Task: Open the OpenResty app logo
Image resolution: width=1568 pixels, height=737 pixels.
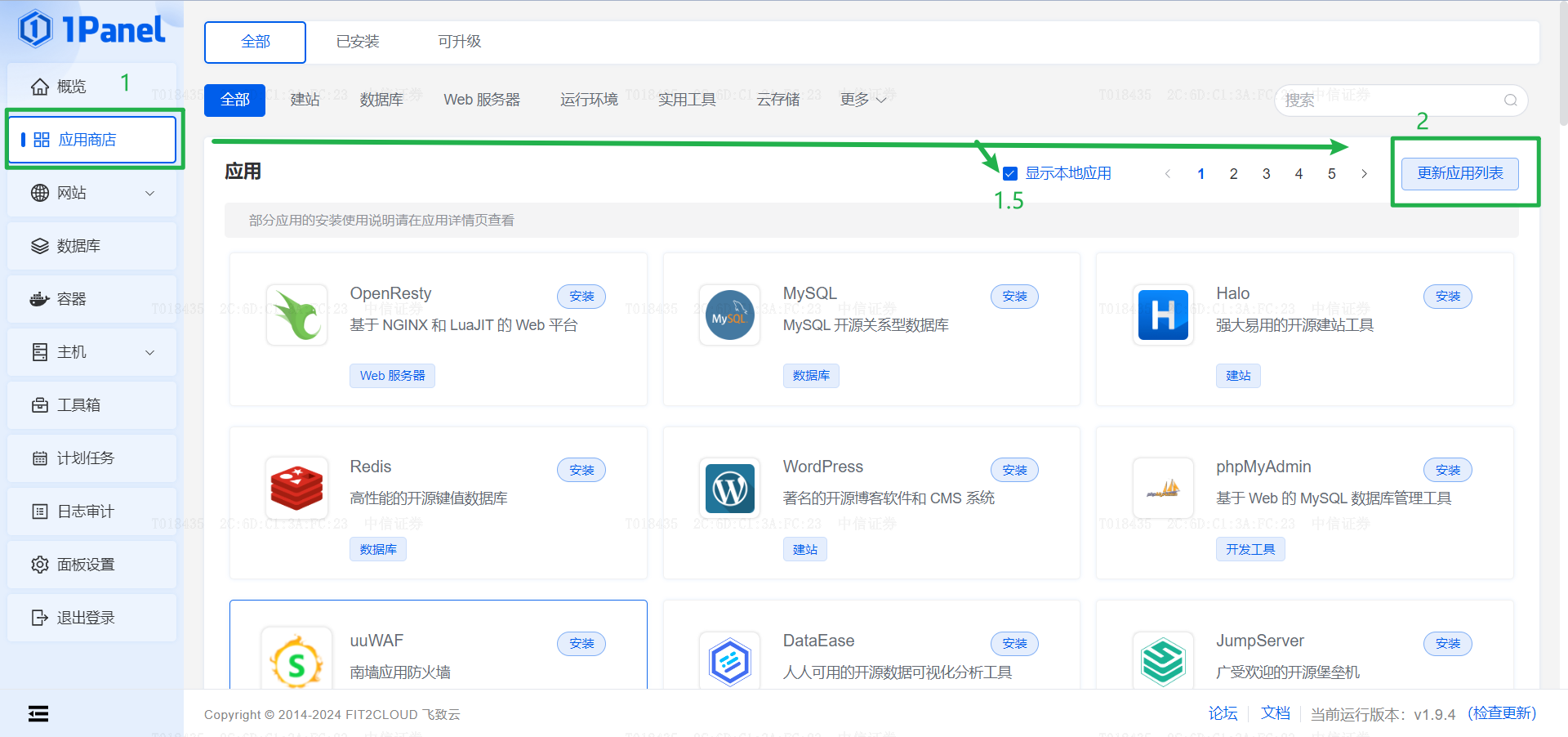Action: pos(297,315)
